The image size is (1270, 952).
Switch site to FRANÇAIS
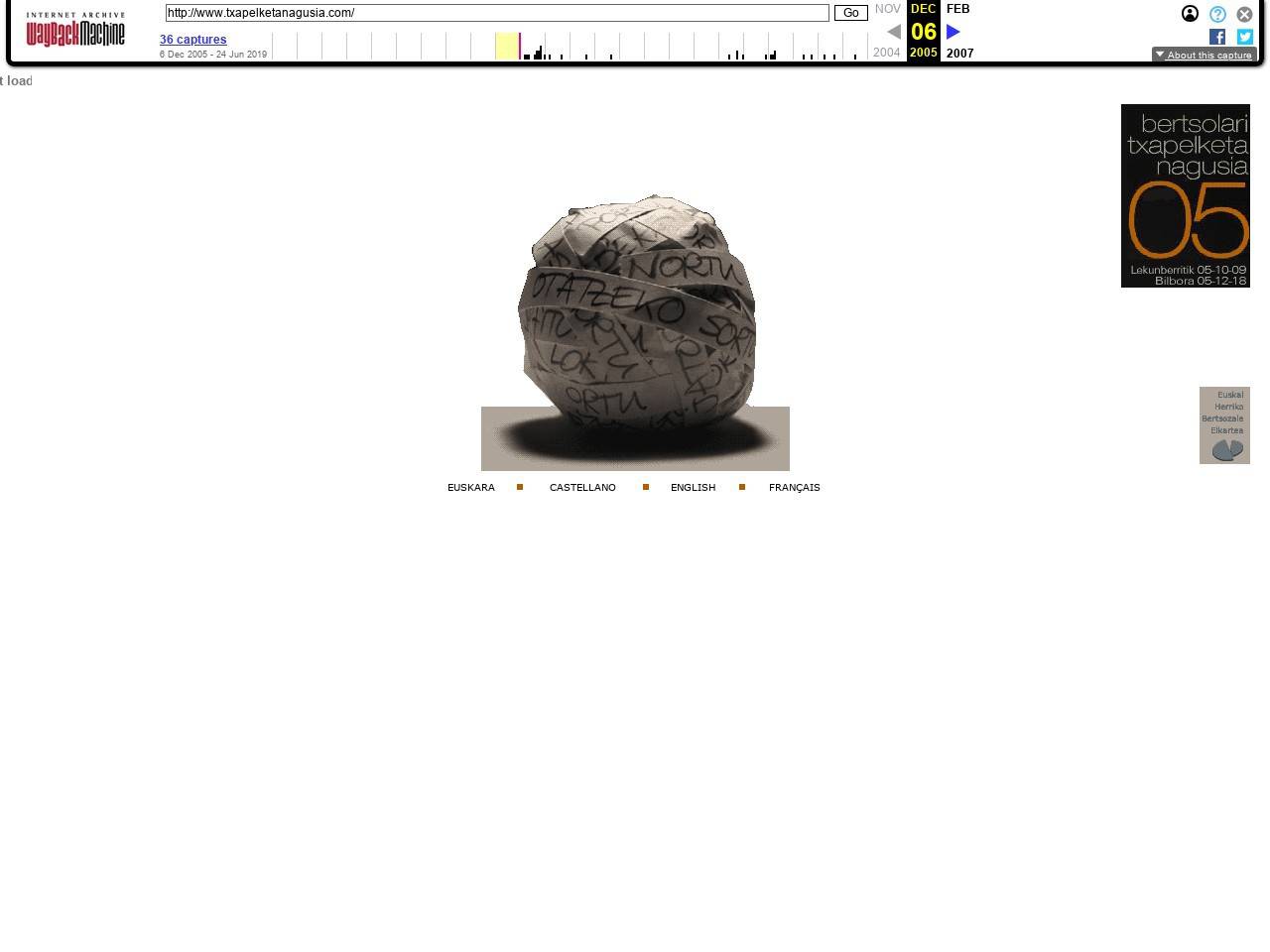click(x=794, y=488)
